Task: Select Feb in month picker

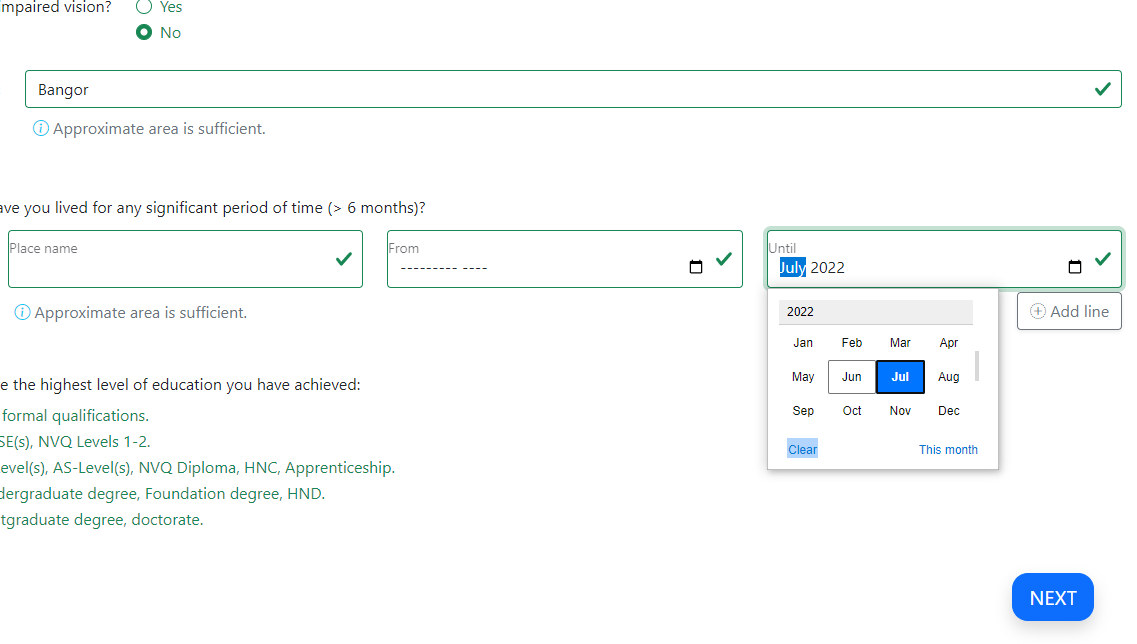Action: tap(851, 343)
